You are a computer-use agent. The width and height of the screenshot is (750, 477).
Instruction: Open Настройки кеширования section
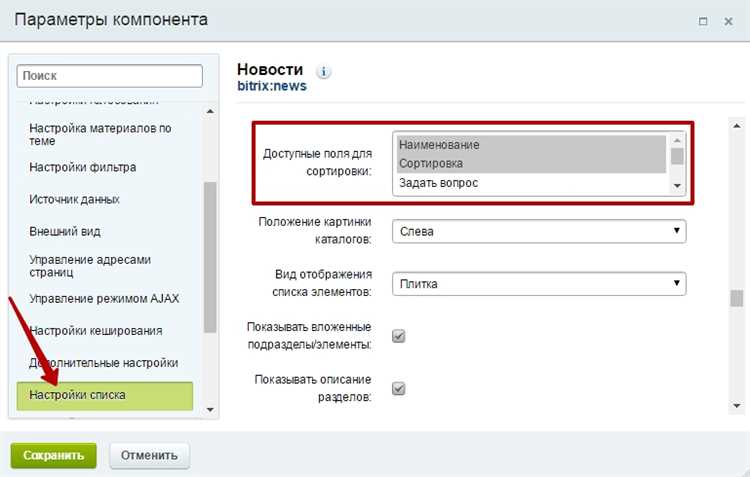click(x=96, y=331)
